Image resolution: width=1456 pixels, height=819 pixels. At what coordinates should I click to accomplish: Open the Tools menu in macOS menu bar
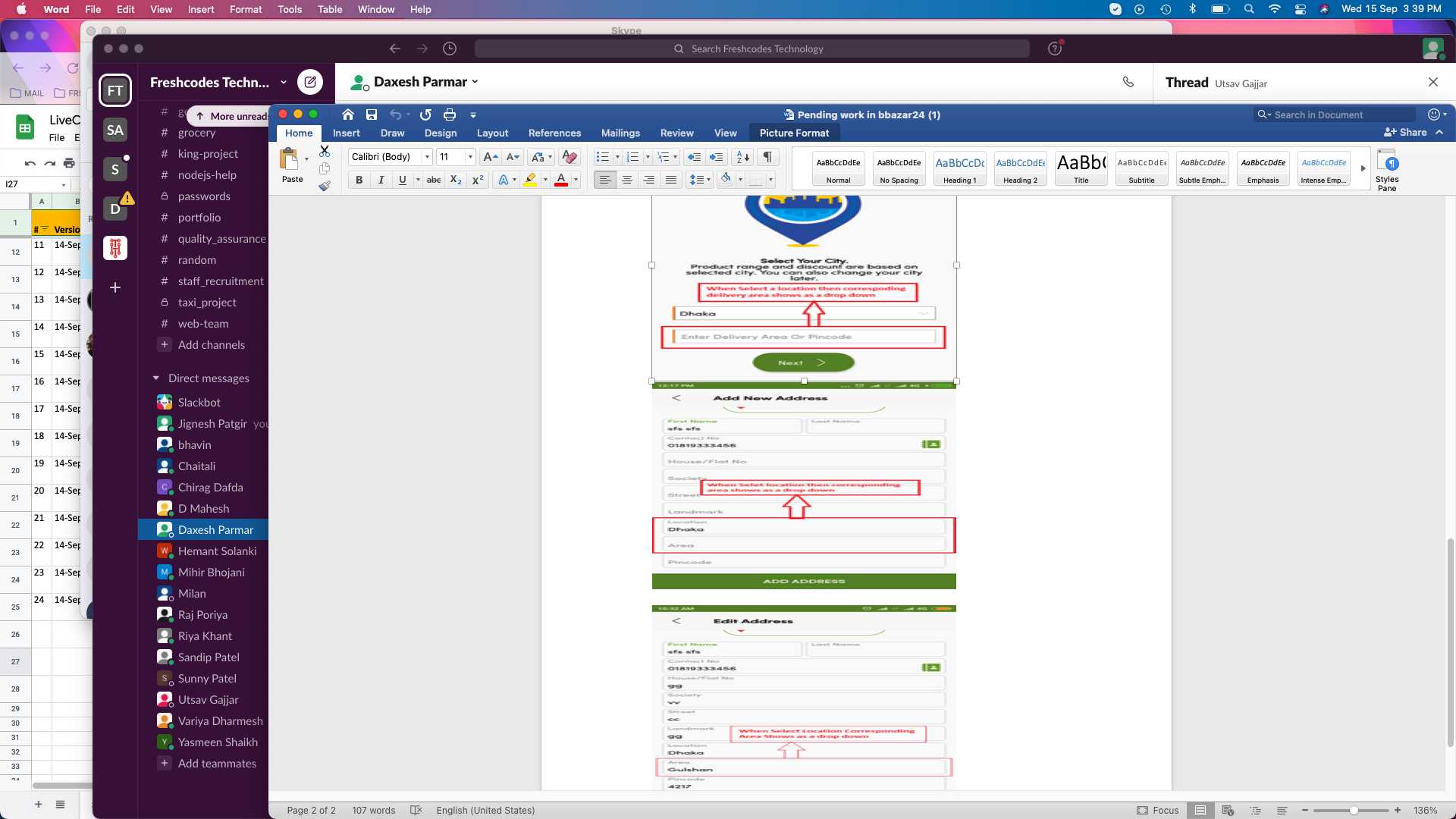click(x=290, y=9)
